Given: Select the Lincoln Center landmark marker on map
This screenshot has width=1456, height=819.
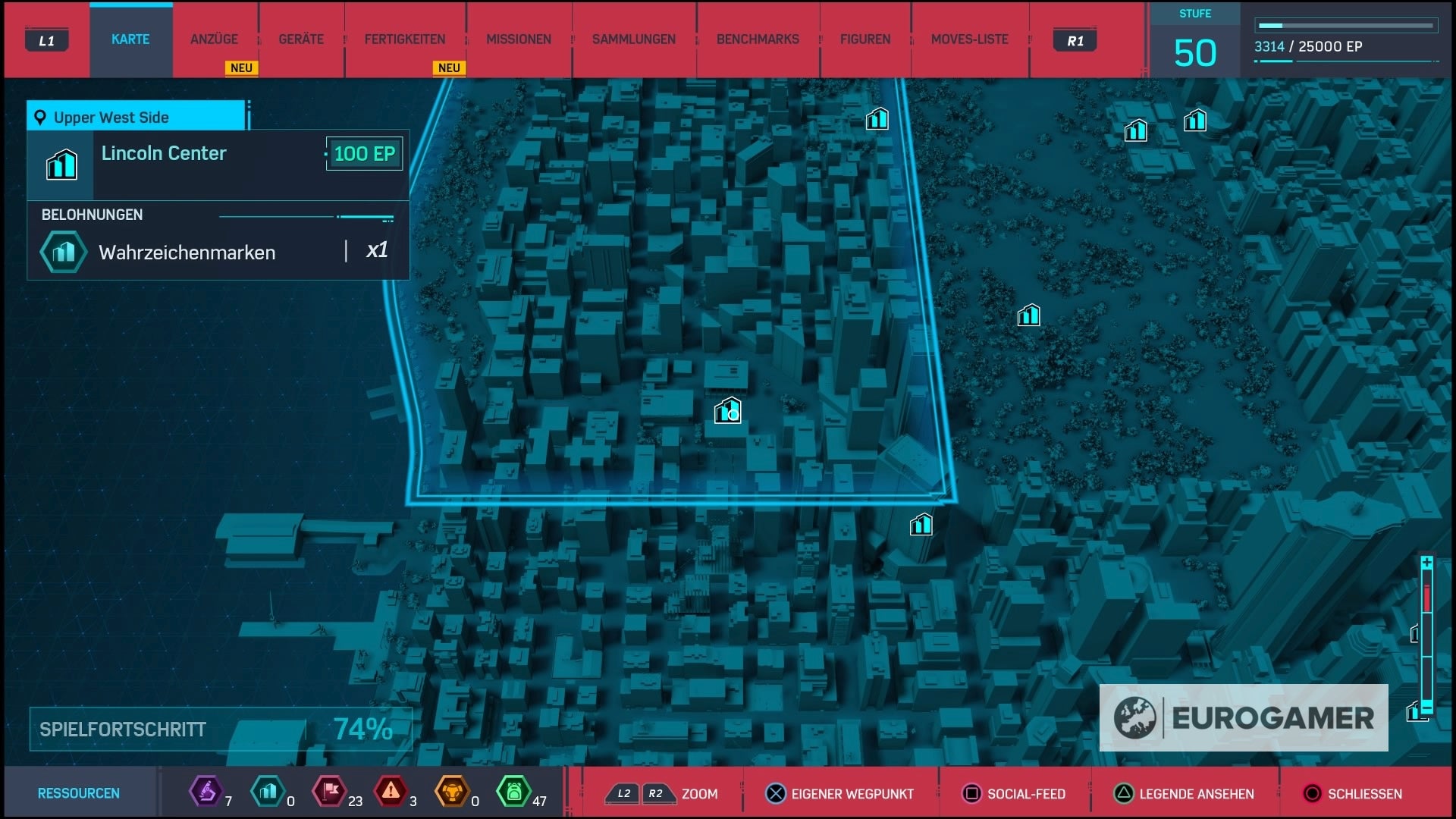Looking at the screenshot, I should click(728, 410).
